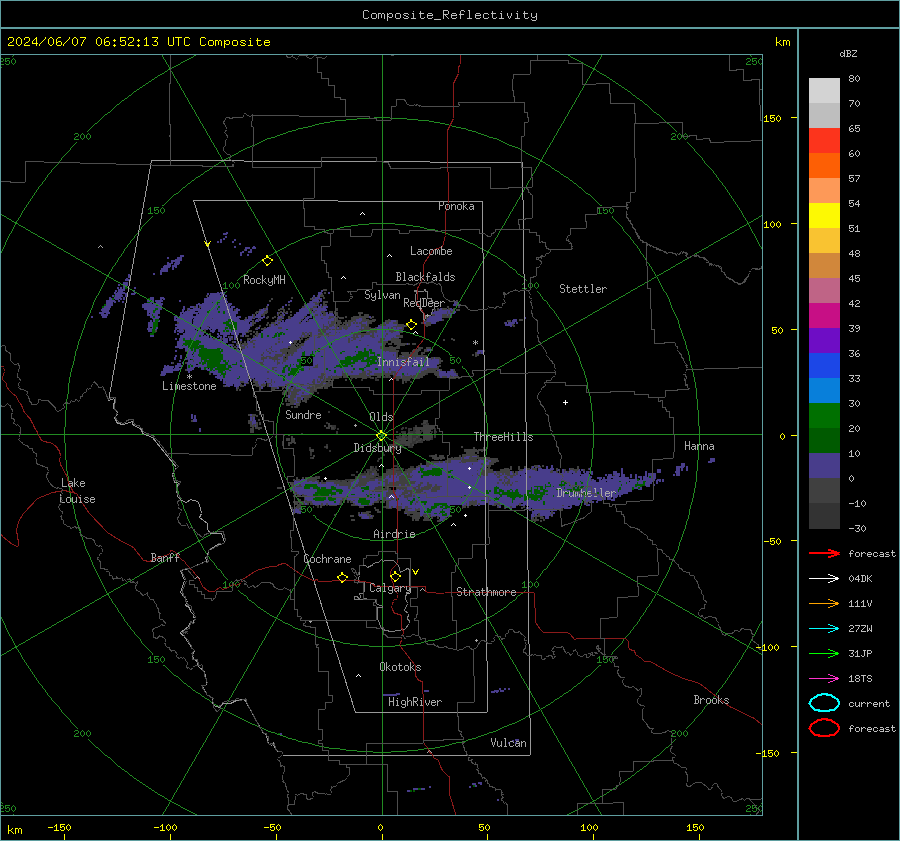Viewport: 900px width, 841px height.
Task: Click the Sundre town label
Action: point(303,414)
